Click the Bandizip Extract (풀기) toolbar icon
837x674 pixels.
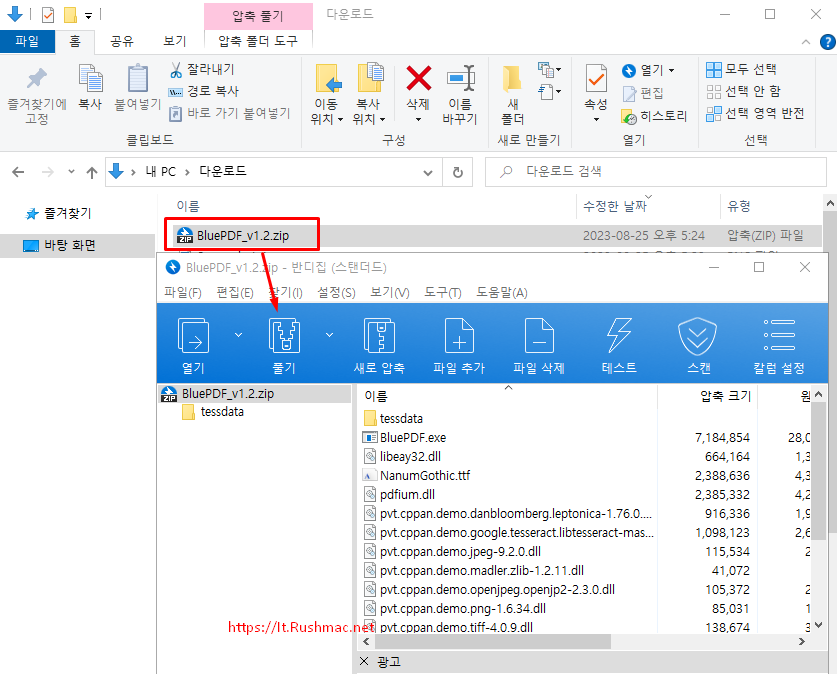pos(285,336)
